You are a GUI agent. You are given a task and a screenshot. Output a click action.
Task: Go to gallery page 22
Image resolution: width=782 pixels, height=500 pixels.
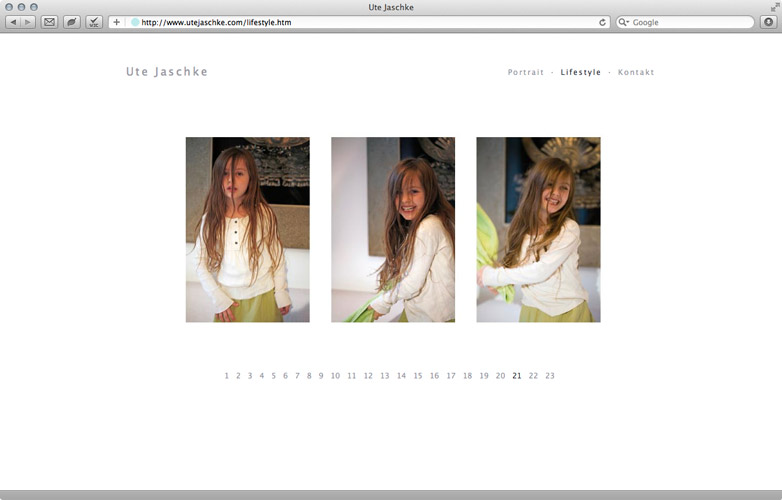(533, 376)
